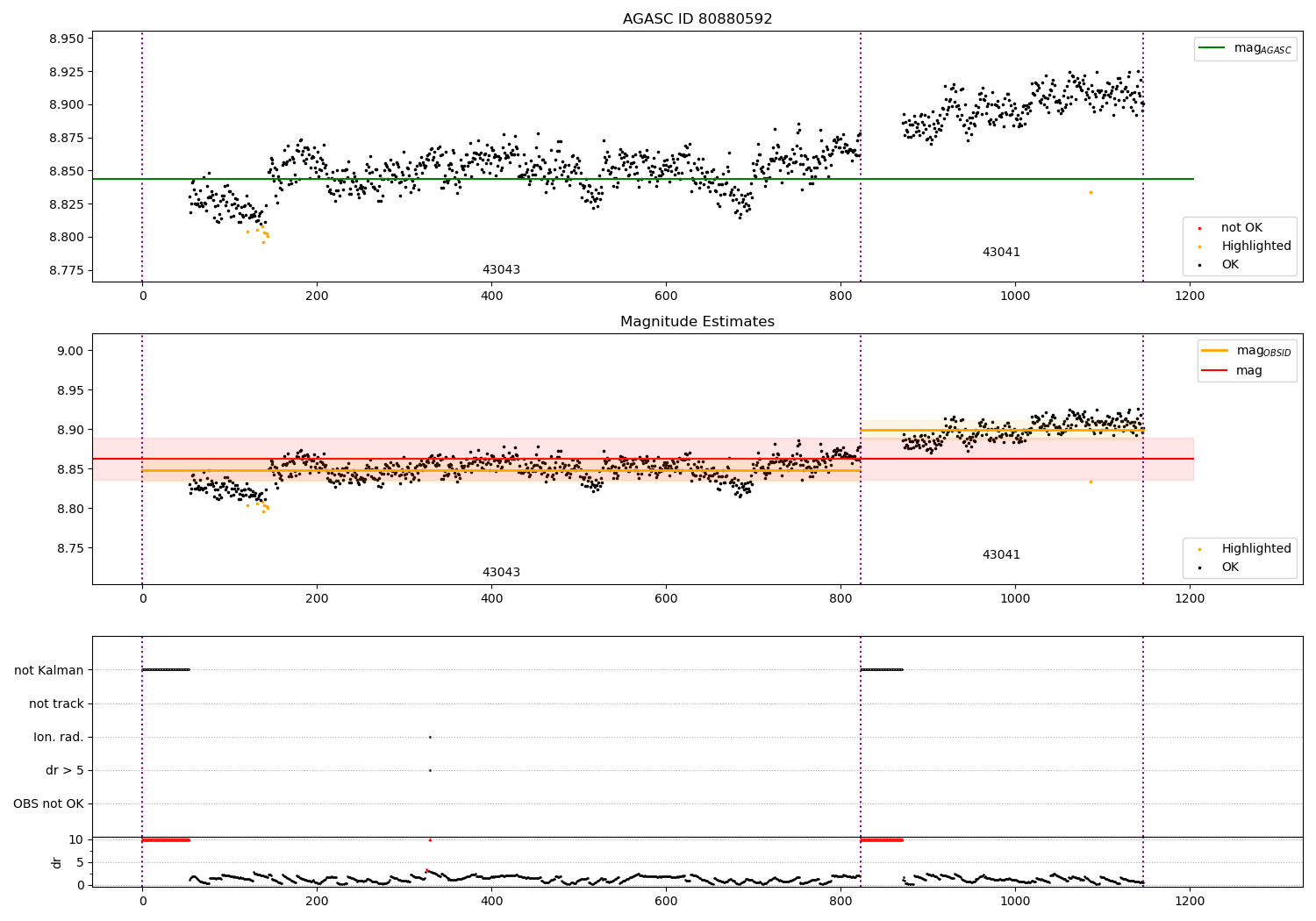Screen dimensions: 1316x921
Task: Select the mag AGASC legend entry
Action: coord(1246,48)
